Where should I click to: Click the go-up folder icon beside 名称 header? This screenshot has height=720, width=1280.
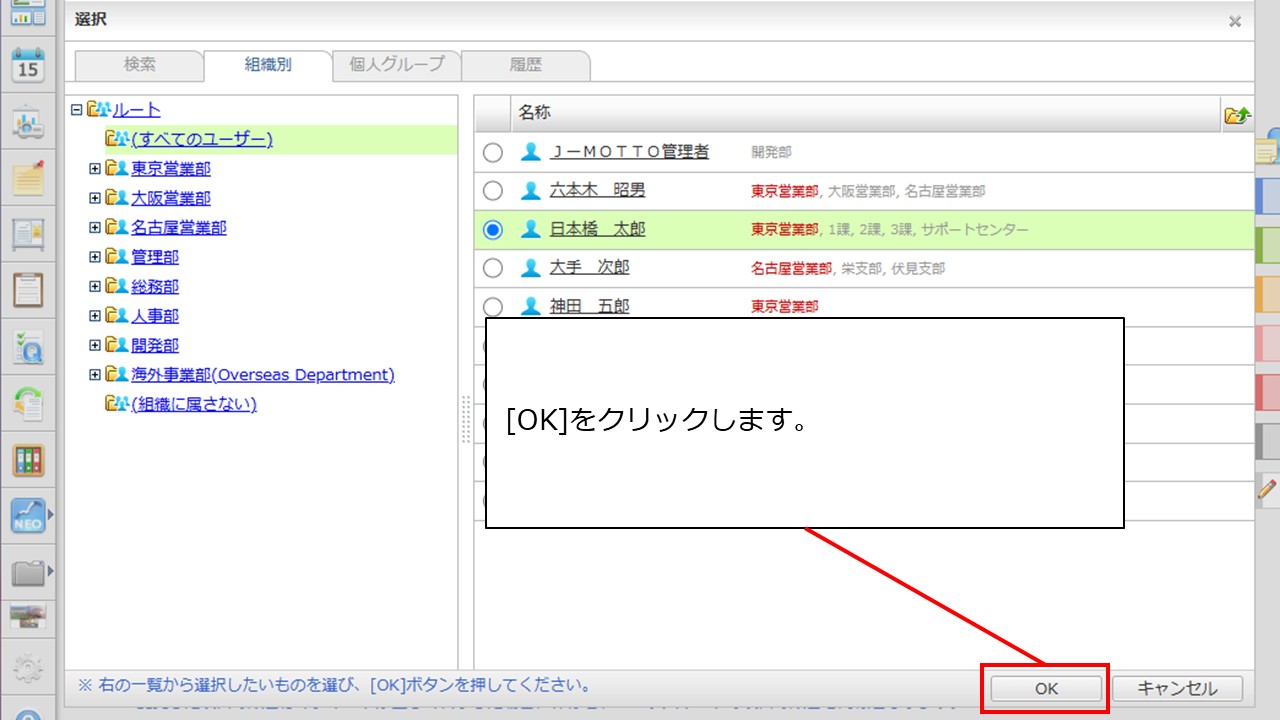(1237, 115)
